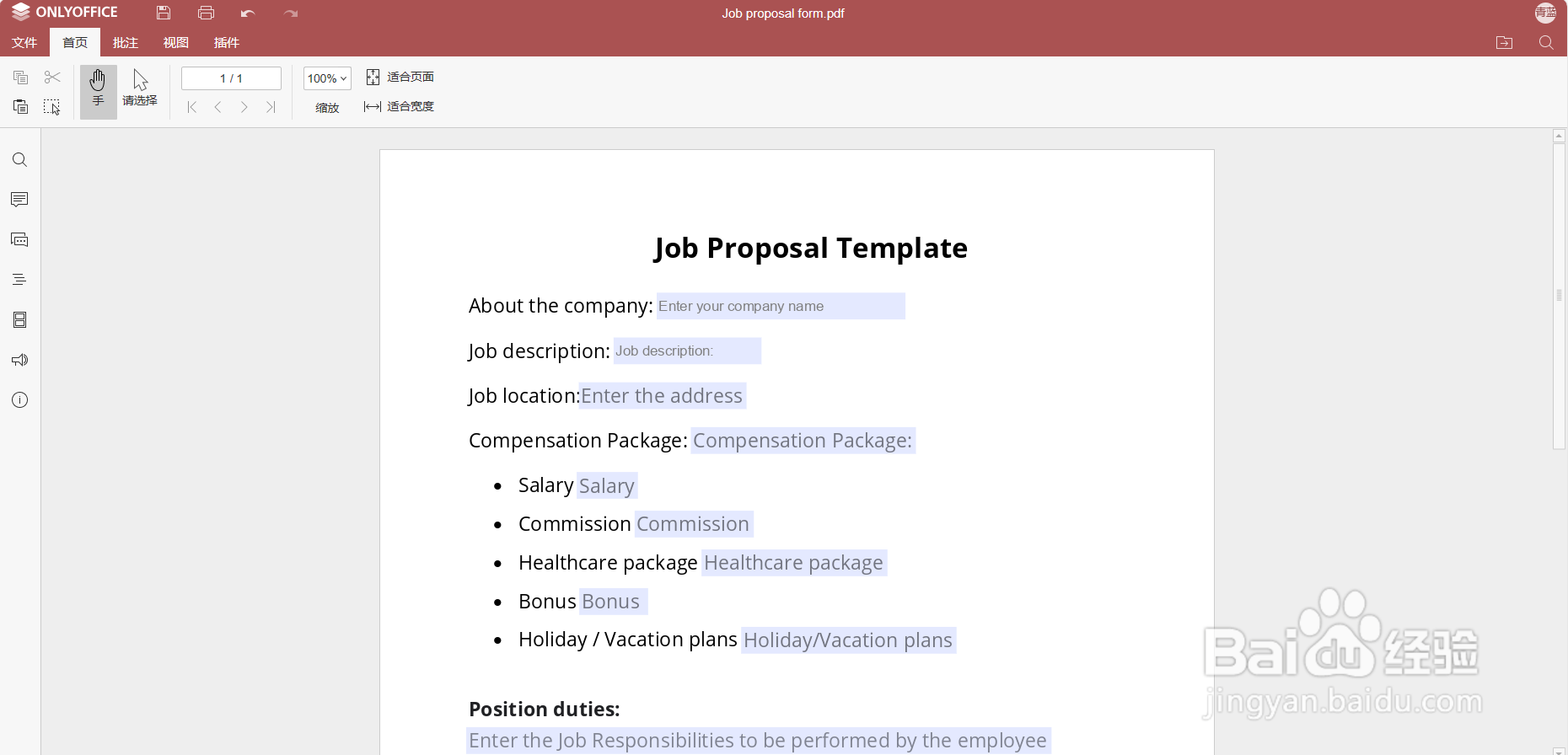Screen dimensions: 1568x755
Task: Click the open file location folder icon
Action: tap(1505, 42)
